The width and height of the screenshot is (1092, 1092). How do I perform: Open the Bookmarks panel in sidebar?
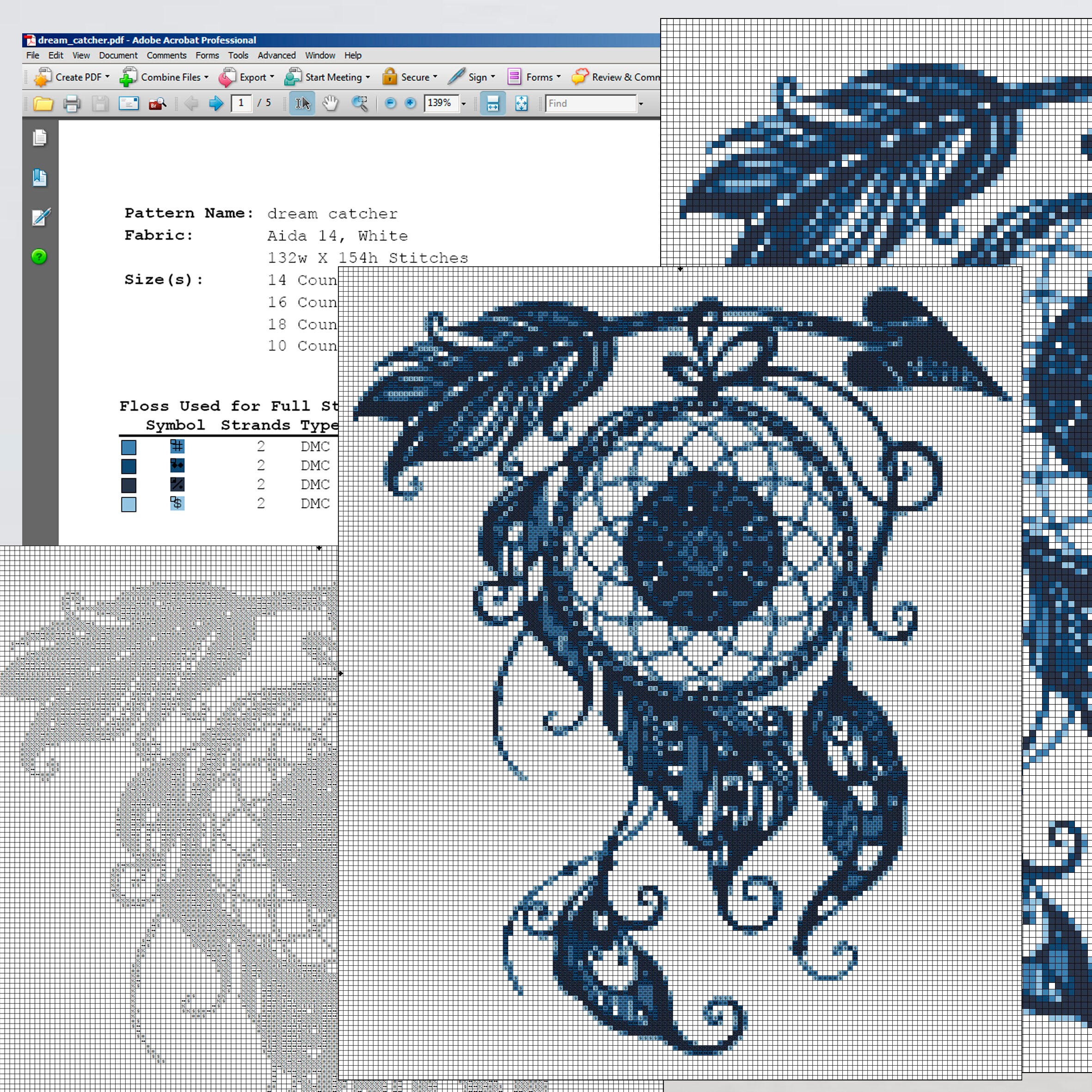[40, 178]
